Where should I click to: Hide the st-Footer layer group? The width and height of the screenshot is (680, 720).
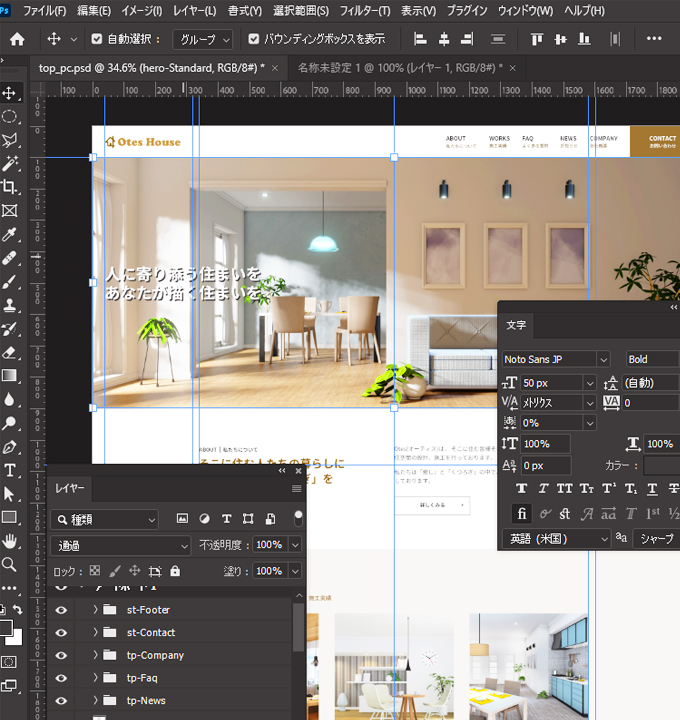[x=61, y=610]
